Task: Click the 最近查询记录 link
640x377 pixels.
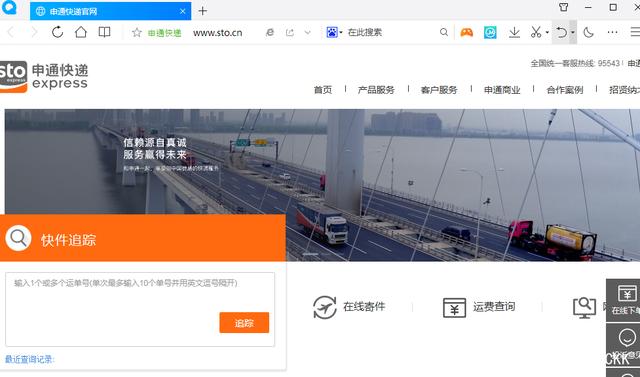Action: click(x=29, y=359)
